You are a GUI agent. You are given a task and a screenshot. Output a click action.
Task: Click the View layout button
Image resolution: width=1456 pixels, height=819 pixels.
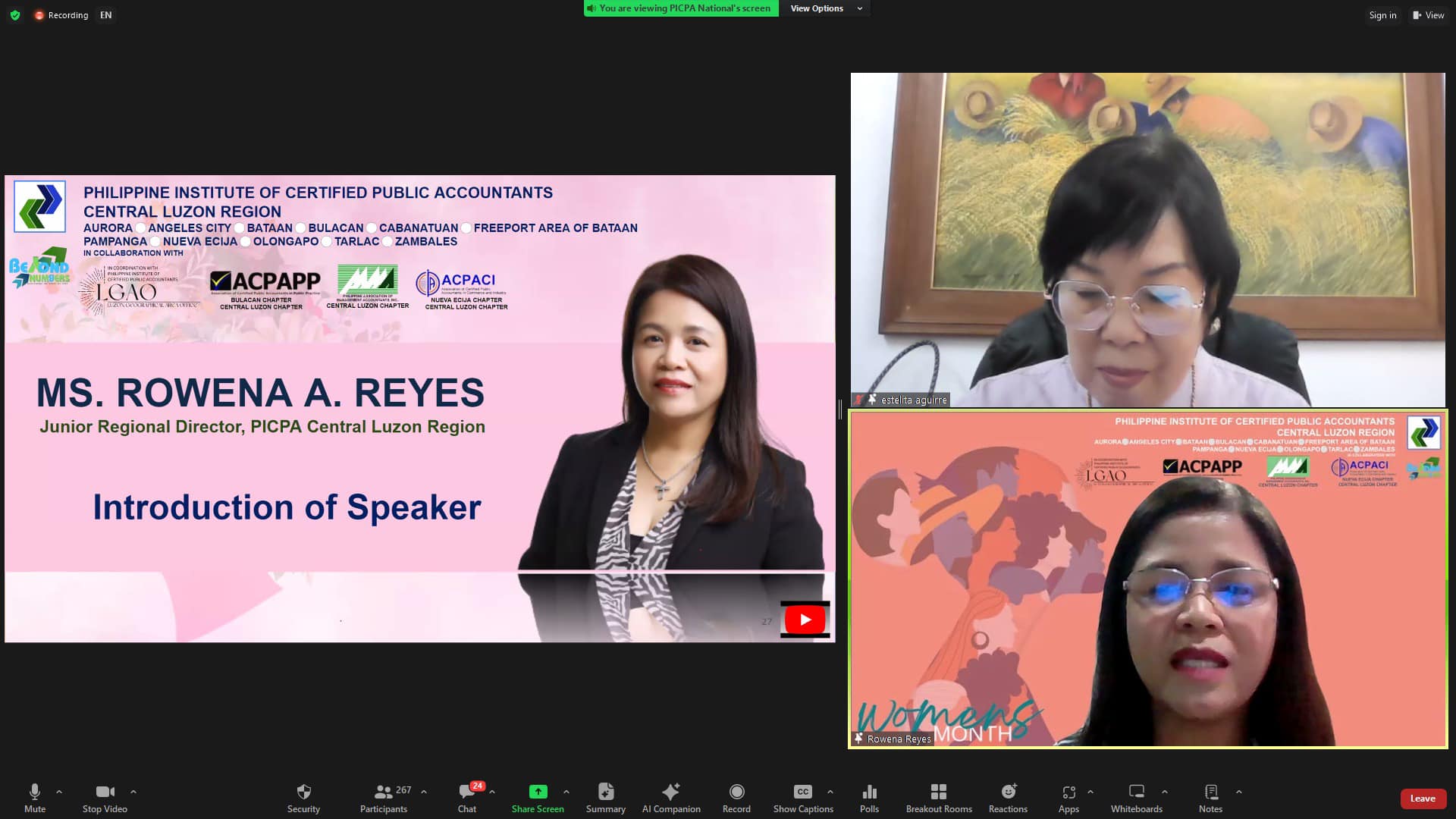[1428, 15]
